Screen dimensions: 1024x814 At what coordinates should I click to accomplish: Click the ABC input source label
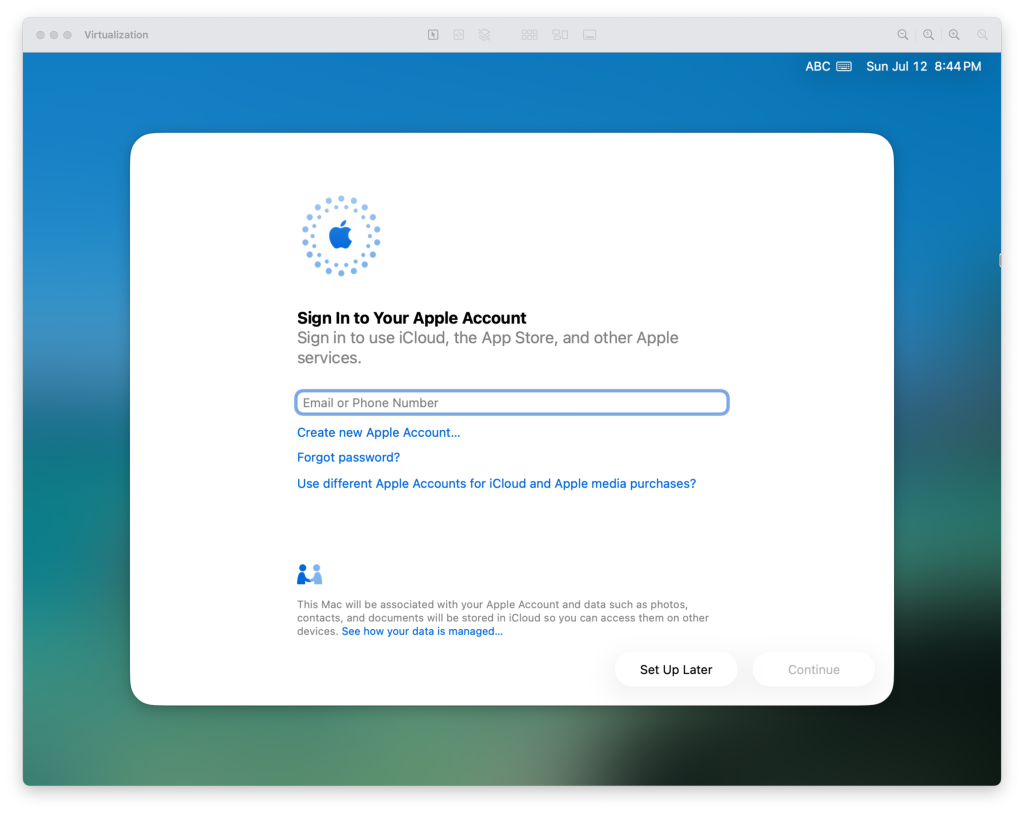pyautogui.click(x=818, y=66)
